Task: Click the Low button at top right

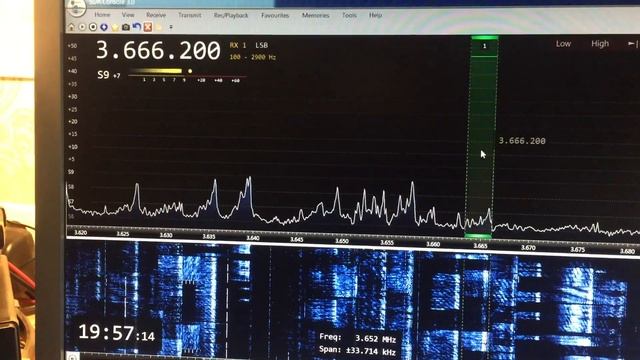Action: point(563,44)
